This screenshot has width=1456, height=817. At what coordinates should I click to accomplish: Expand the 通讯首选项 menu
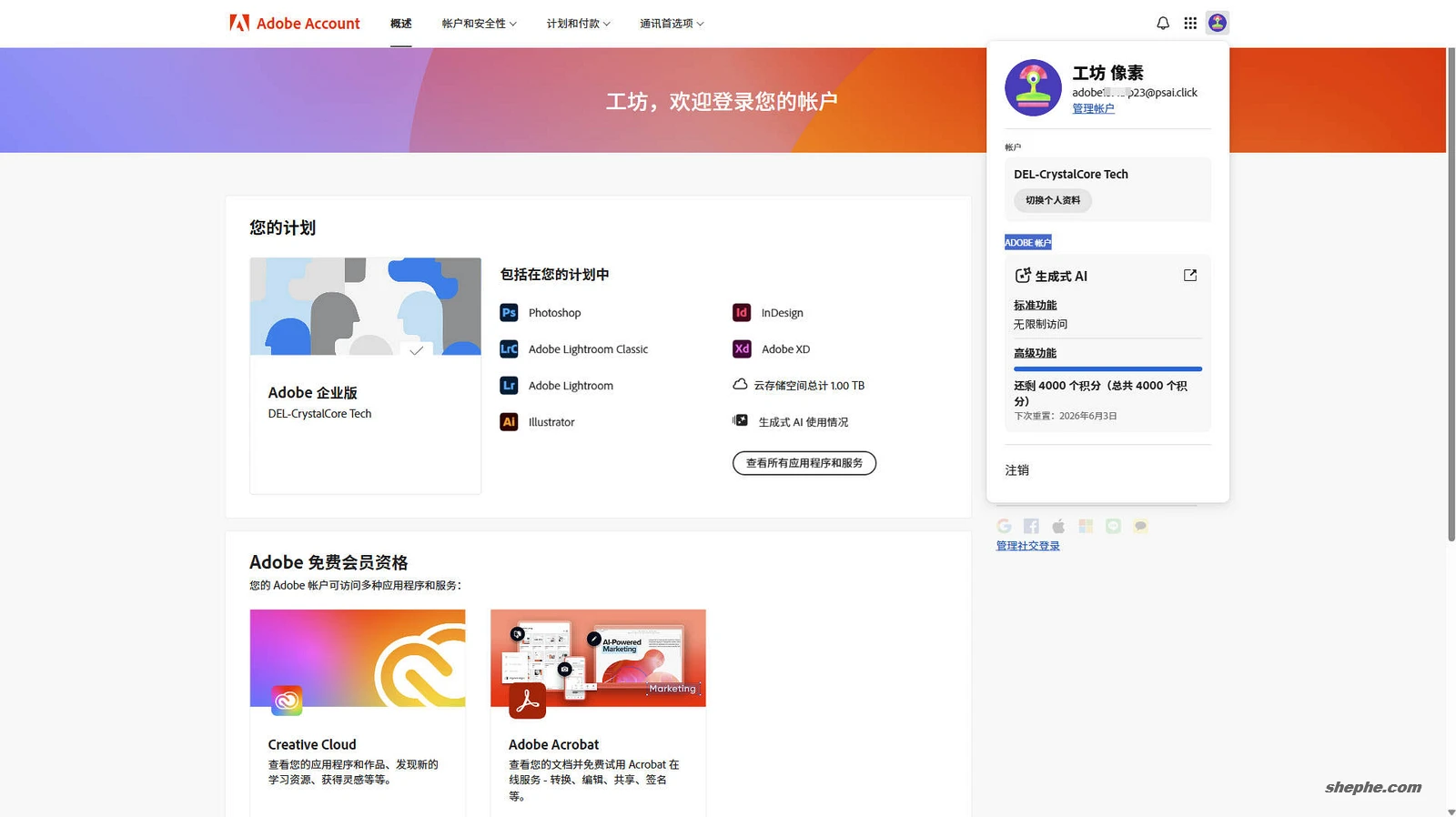(x=672, y=24)
